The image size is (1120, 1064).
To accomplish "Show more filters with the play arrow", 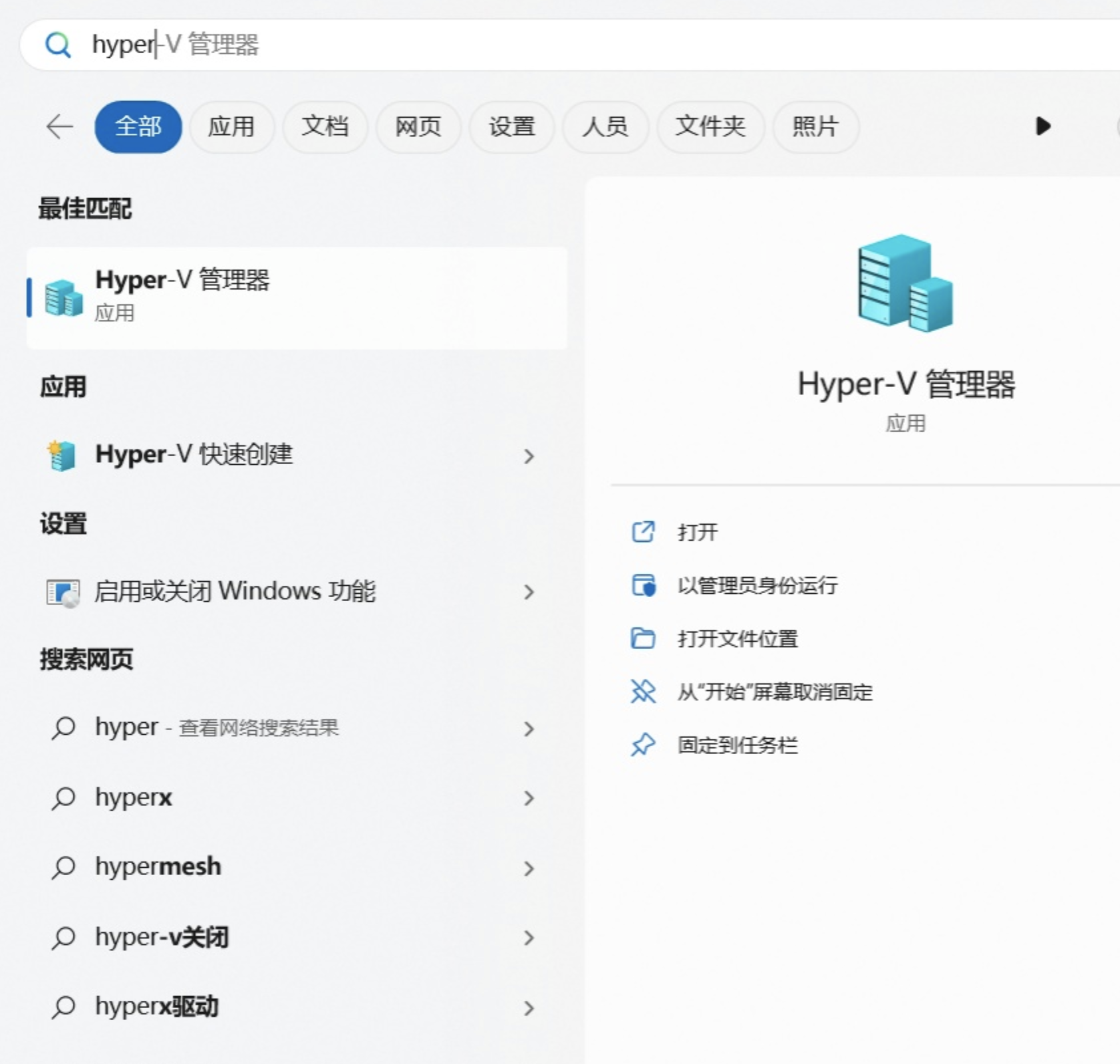I will 1043,126.
